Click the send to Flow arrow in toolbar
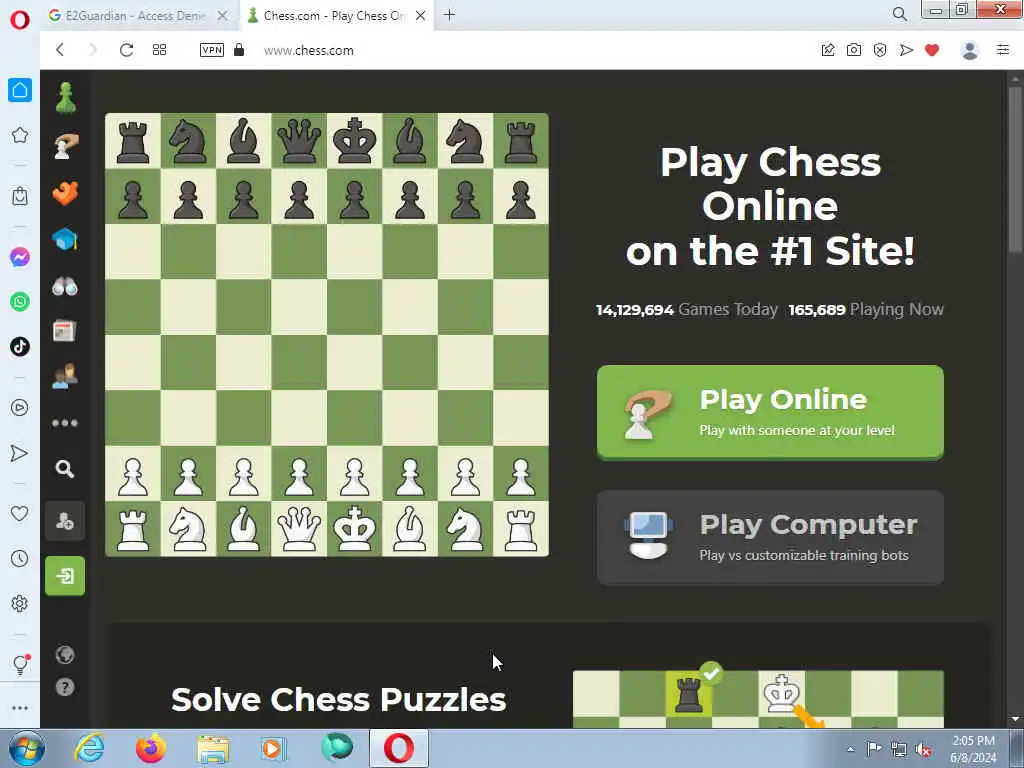The image size is (1024, 768). pyautogui.click(x=906, y=50)
